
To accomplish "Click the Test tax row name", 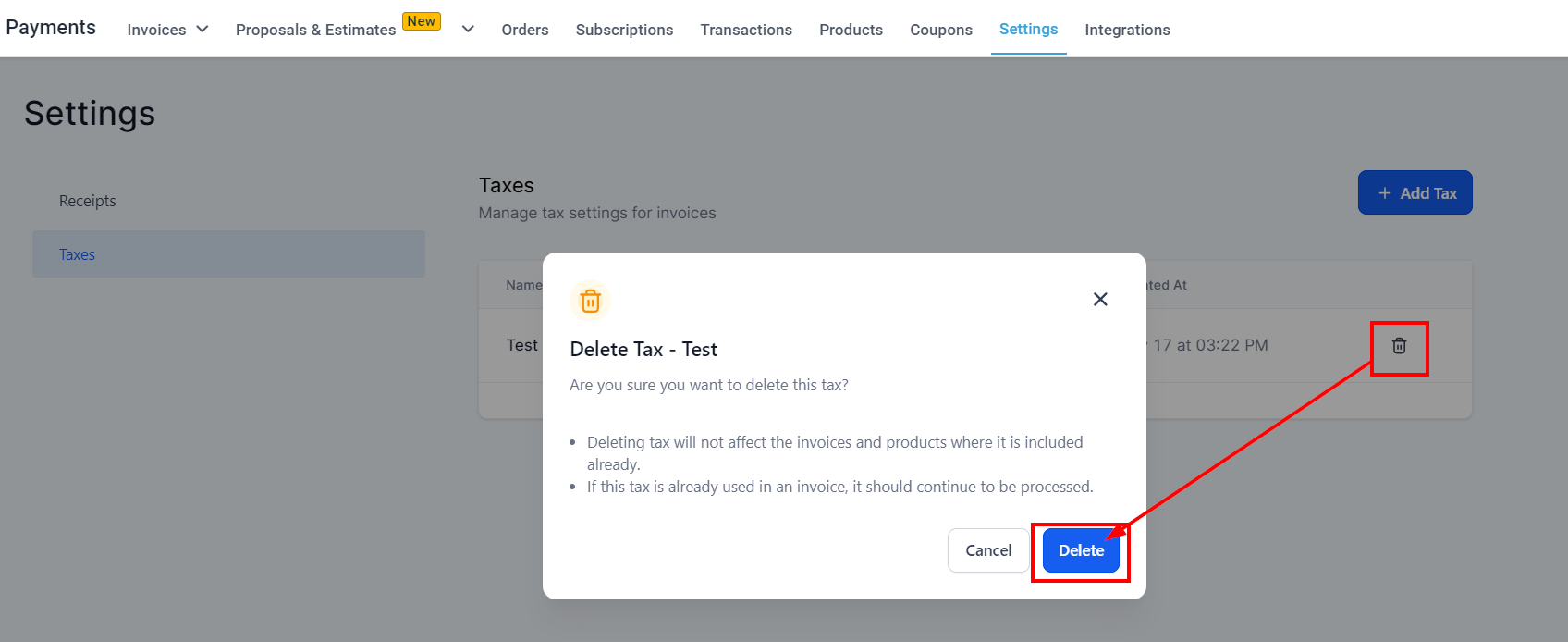I will [x=521, y=345].
